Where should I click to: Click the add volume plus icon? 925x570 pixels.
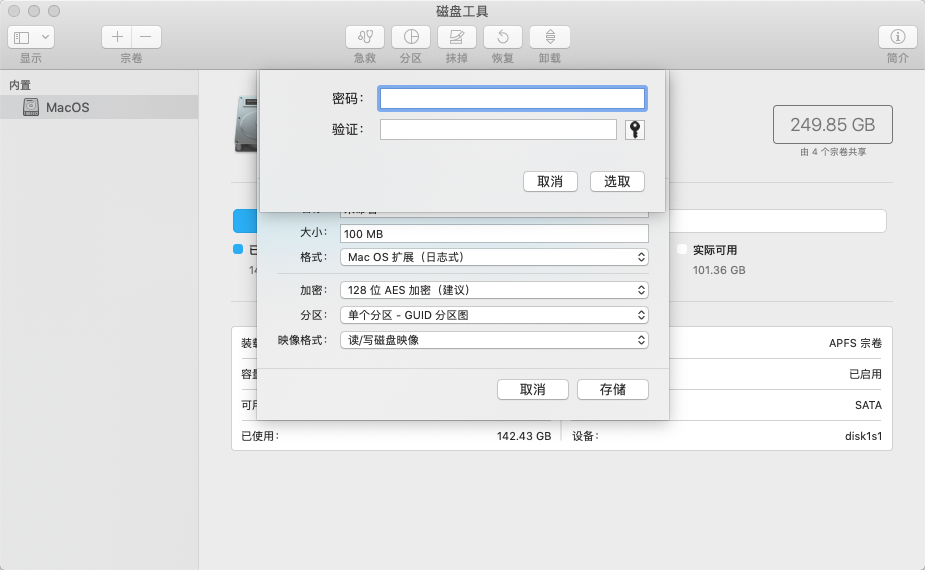click(117, 37)
